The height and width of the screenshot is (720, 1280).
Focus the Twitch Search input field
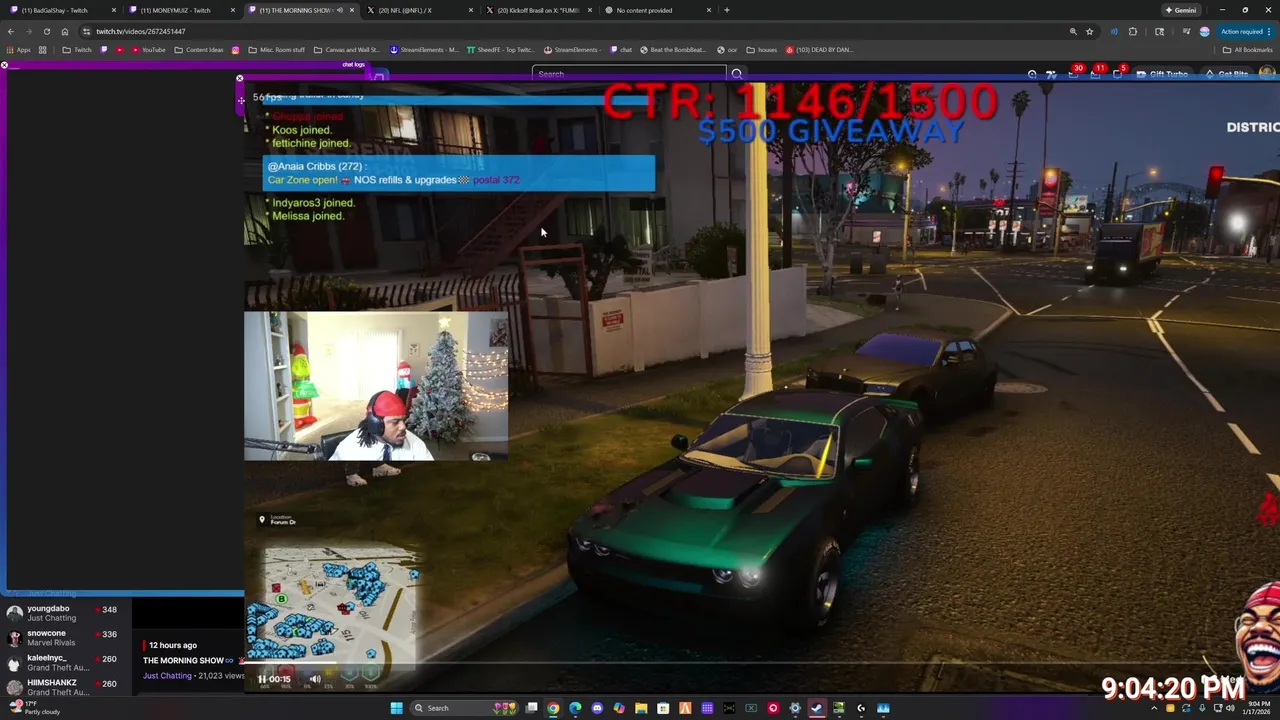629,74
